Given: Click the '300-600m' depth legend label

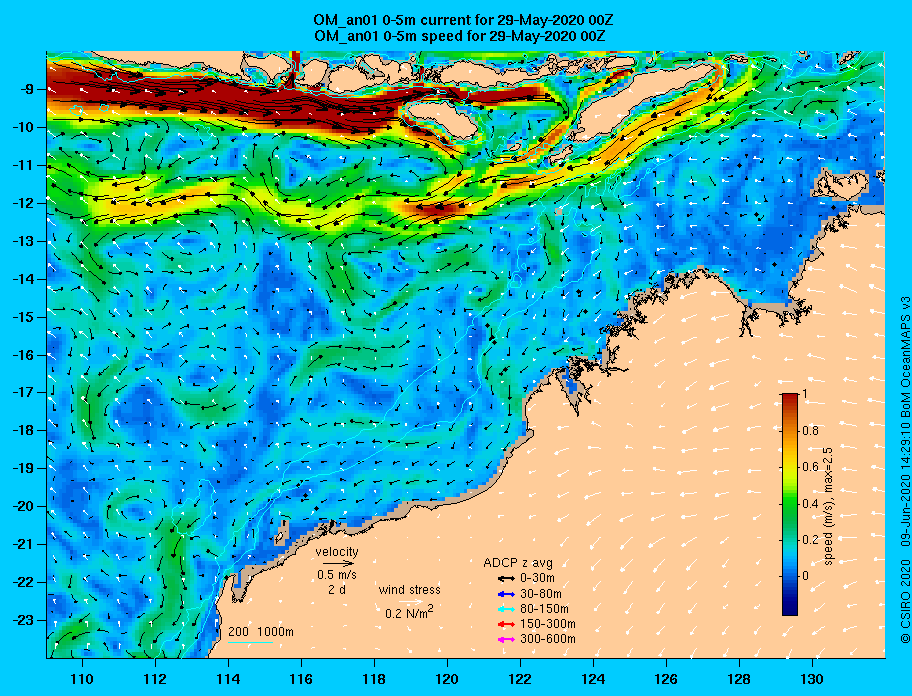Looking at the screenshot, I should 548,640.
